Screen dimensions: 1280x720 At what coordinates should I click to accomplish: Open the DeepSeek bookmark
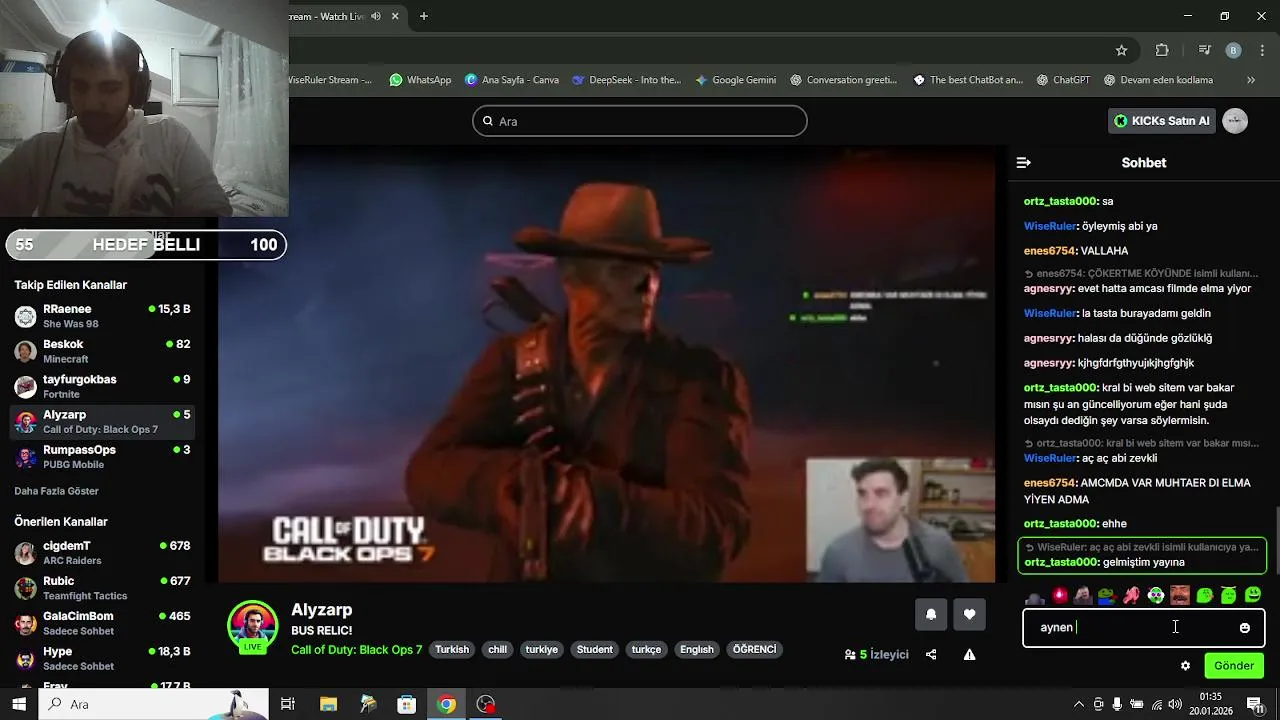(x=626, y=80)
